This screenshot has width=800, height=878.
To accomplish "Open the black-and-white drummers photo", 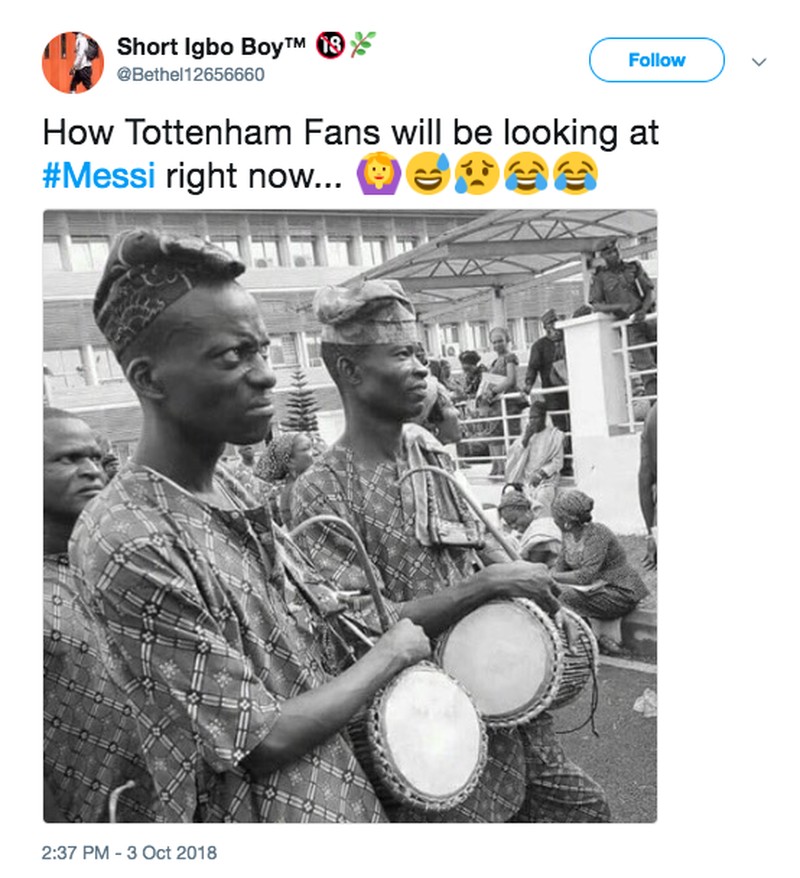I will (350, 516).
